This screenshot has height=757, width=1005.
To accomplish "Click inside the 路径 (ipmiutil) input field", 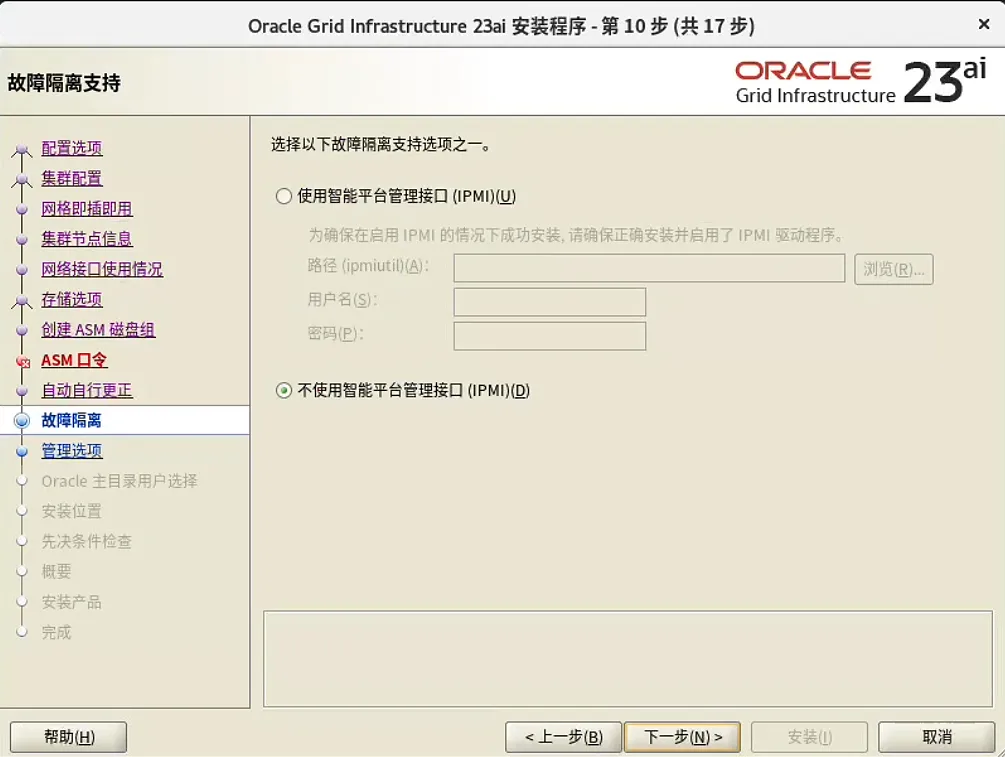I will pyautogui.click(x=649, y=269).
